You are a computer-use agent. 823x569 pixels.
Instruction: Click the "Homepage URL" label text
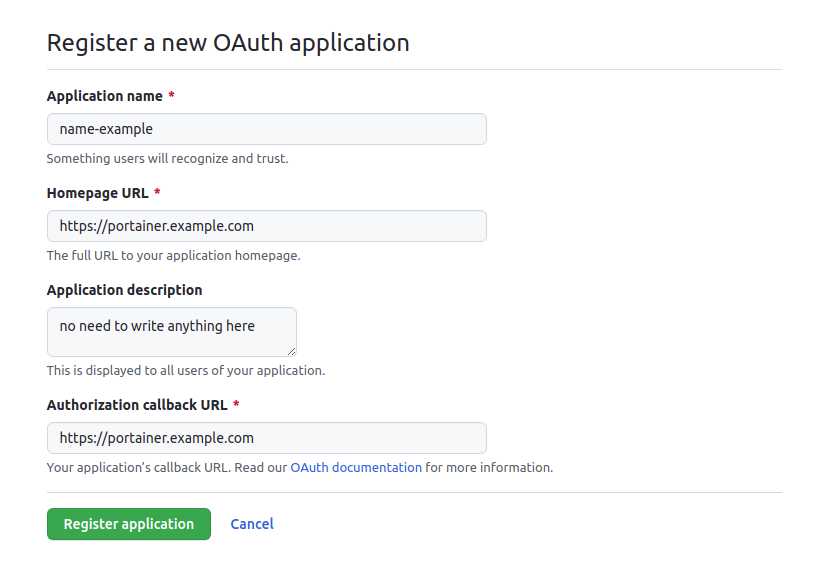[98, 193]
